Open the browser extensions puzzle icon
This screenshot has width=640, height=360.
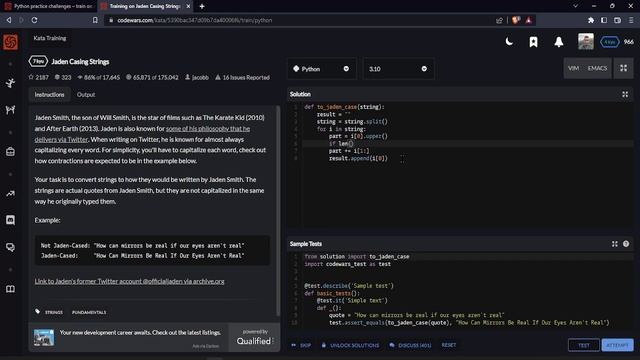(591, 20)
